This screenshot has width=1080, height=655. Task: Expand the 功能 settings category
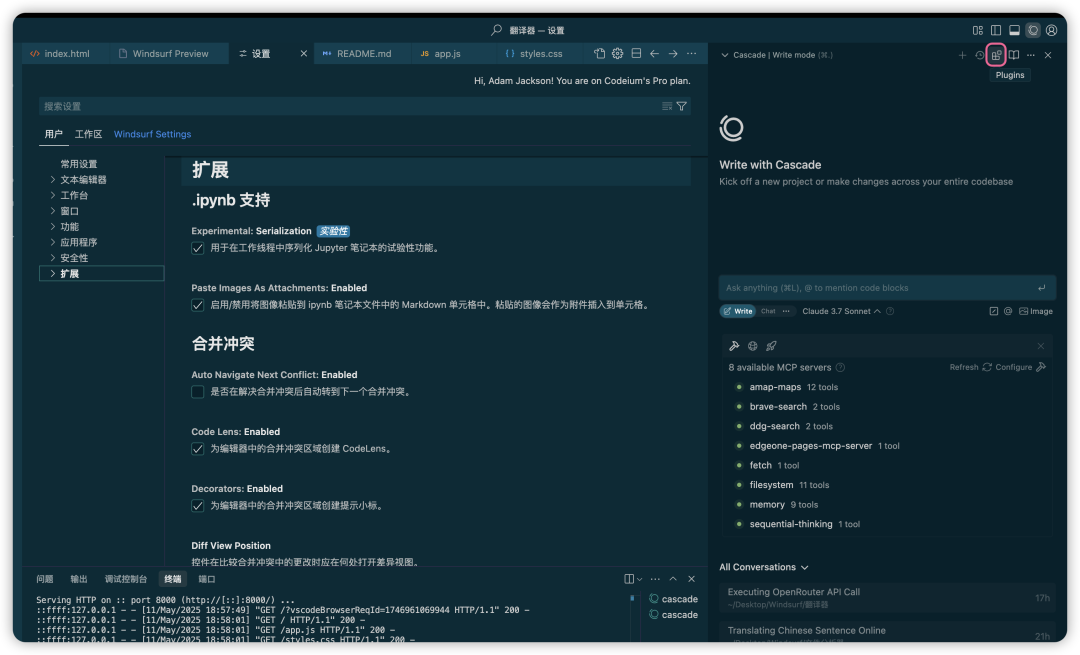click(x=69, y=227)
